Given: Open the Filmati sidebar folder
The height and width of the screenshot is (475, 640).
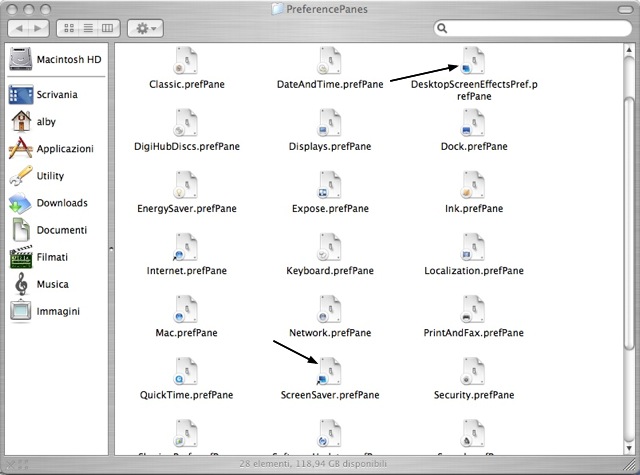Looking at the screenshot, I should coord(39,257).
